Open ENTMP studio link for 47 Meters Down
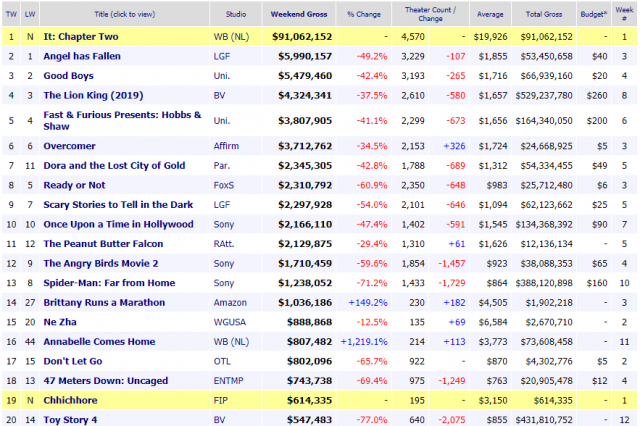Image resolution: width=640 pixels, height=426 pixels. click(x=229, y=381)
